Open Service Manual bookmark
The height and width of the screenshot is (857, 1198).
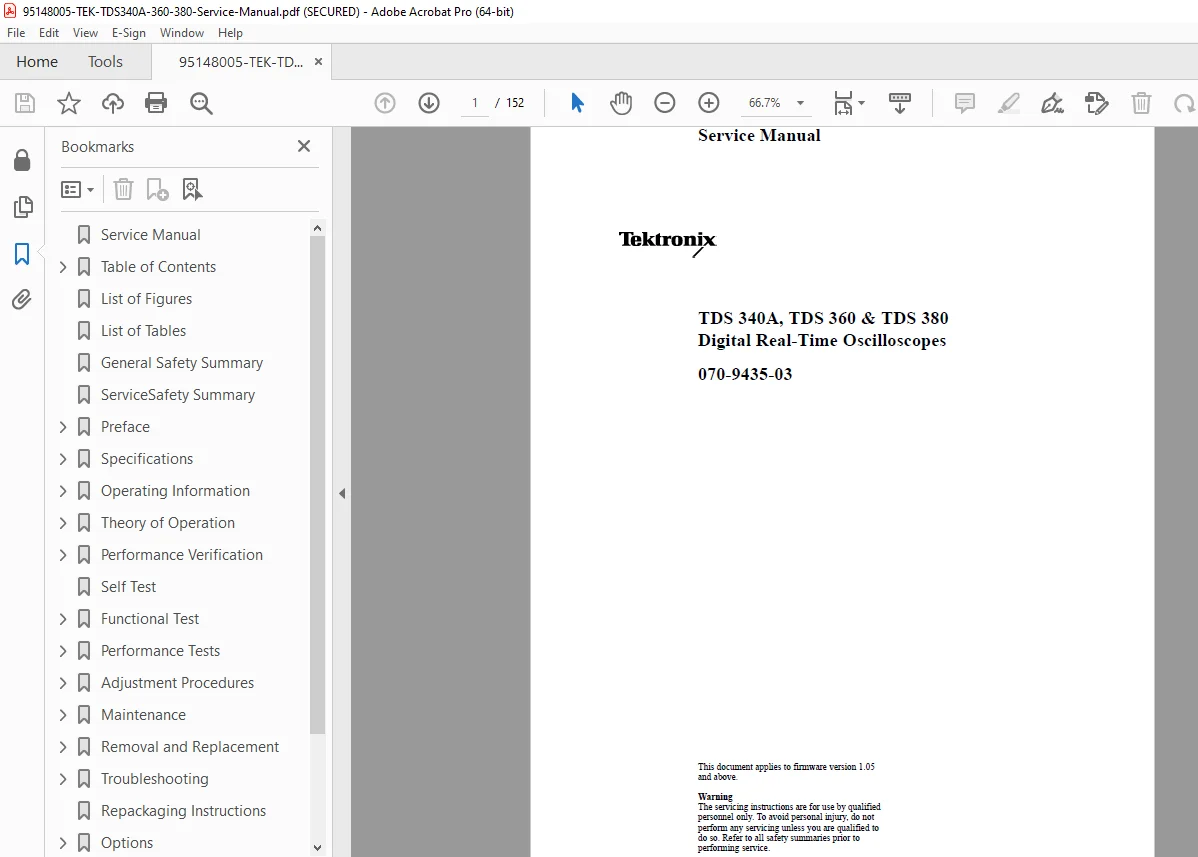(151, 234)
